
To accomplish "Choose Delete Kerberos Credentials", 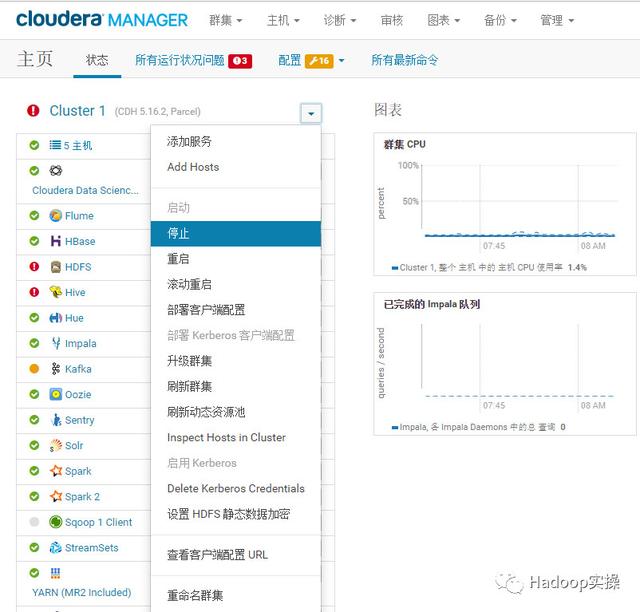I will (x=236, y=489).
